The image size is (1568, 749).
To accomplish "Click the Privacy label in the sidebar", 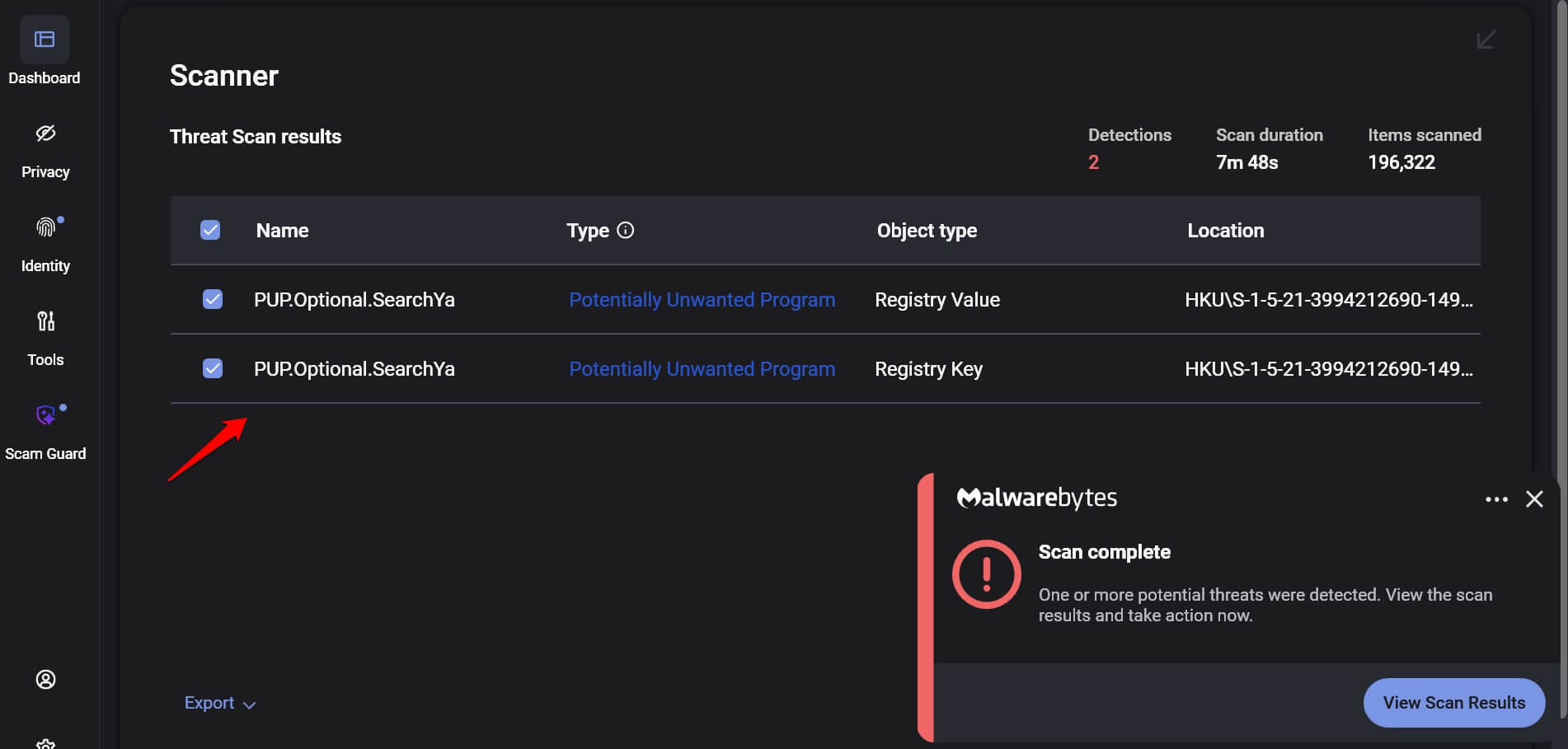I will (45, 172).
